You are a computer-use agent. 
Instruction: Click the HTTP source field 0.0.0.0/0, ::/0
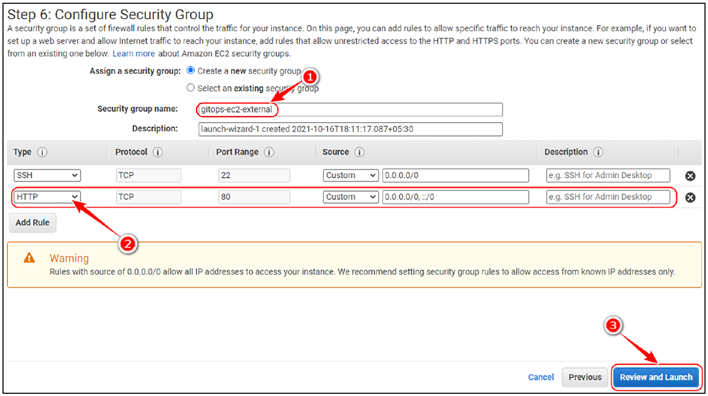point(455,197)
